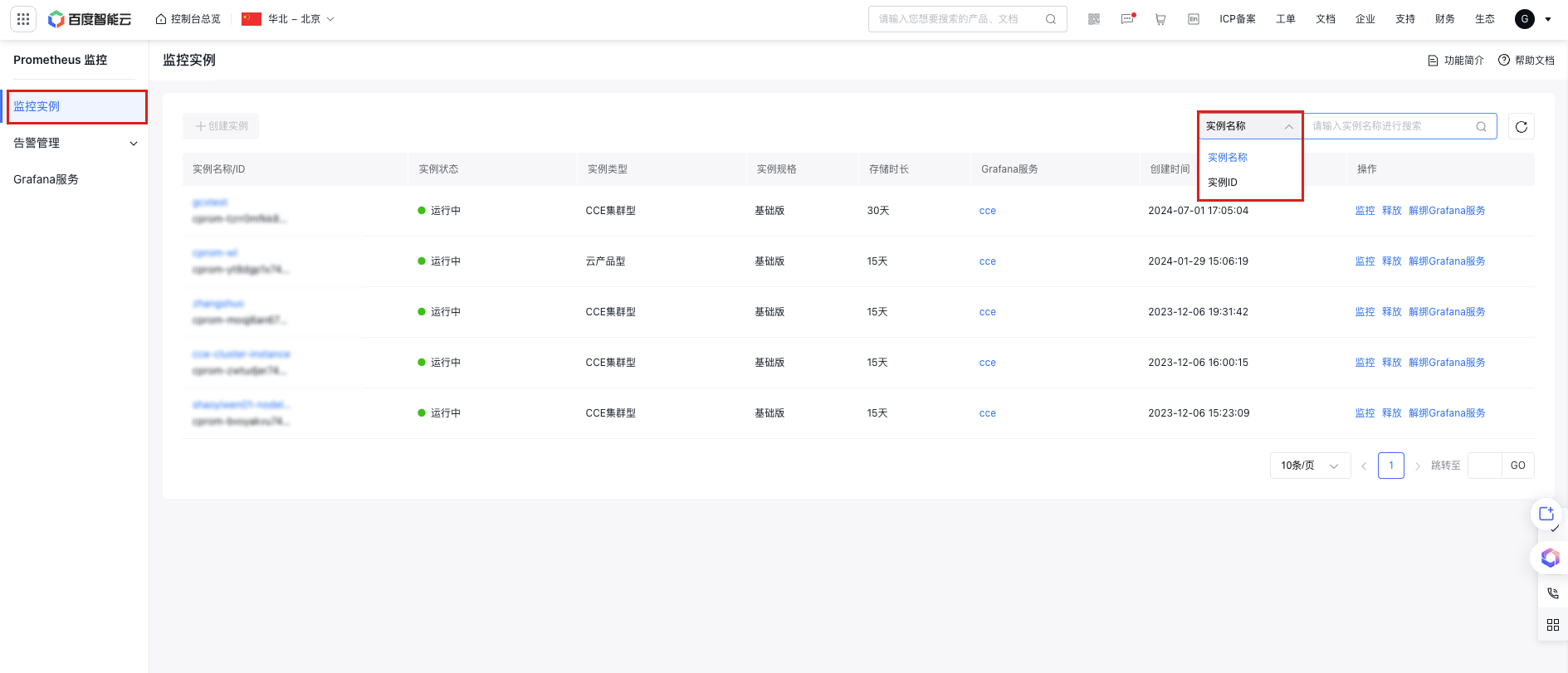1568x673 pixels.
Task: Open the floating AI assistant icon
Action: point(1550,558)
